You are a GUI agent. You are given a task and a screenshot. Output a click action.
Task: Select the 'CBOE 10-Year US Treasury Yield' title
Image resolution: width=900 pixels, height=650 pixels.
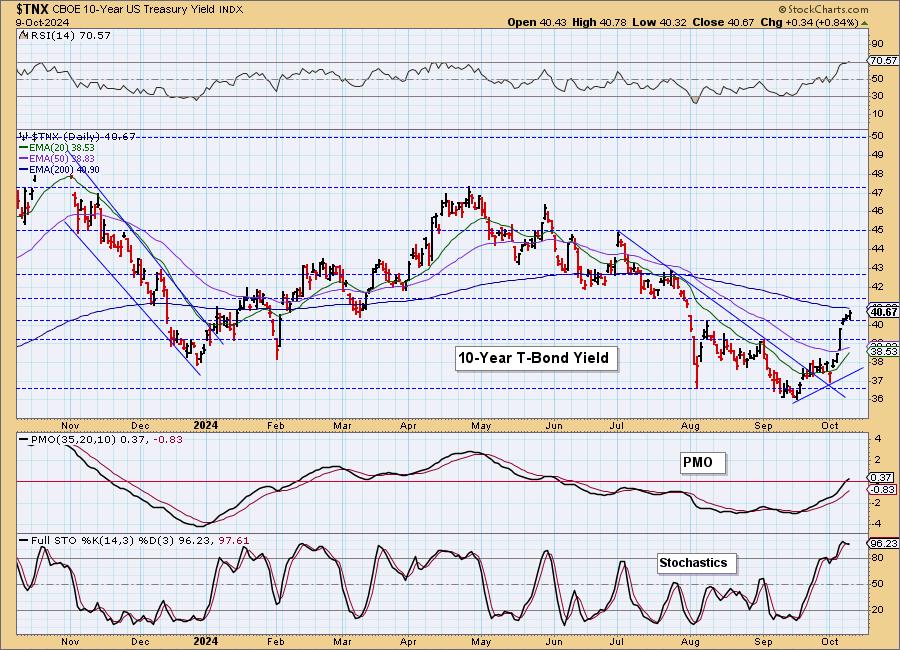[x=134, y=10]
